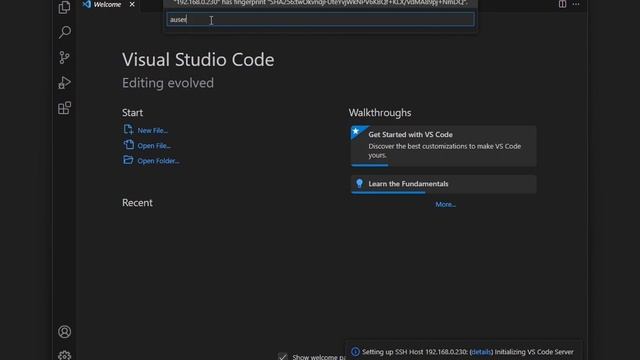Image resolution: width=640 pixels, height=360 pixels.
Task: Open Run and Debug view
Action: pos(64,83)
